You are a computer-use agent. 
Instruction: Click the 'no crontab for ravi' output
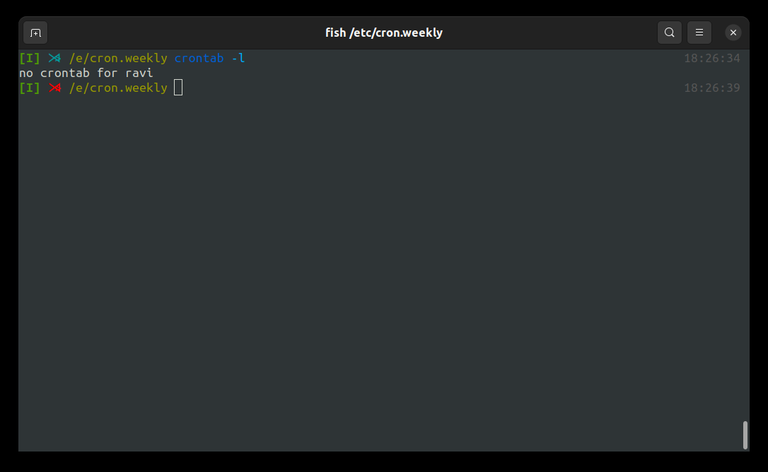[86, 73]
